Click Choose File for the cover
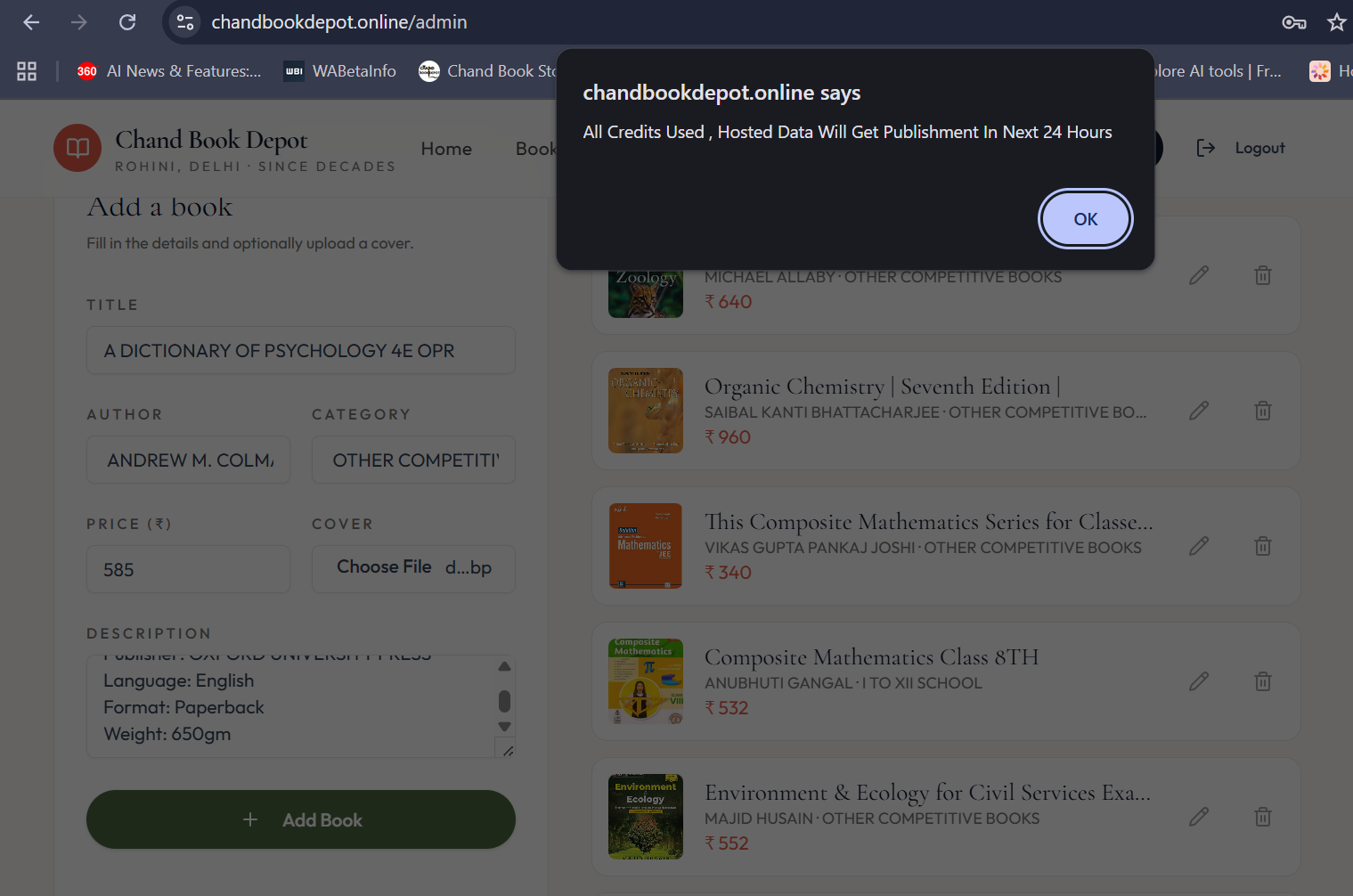 point(384,567)
